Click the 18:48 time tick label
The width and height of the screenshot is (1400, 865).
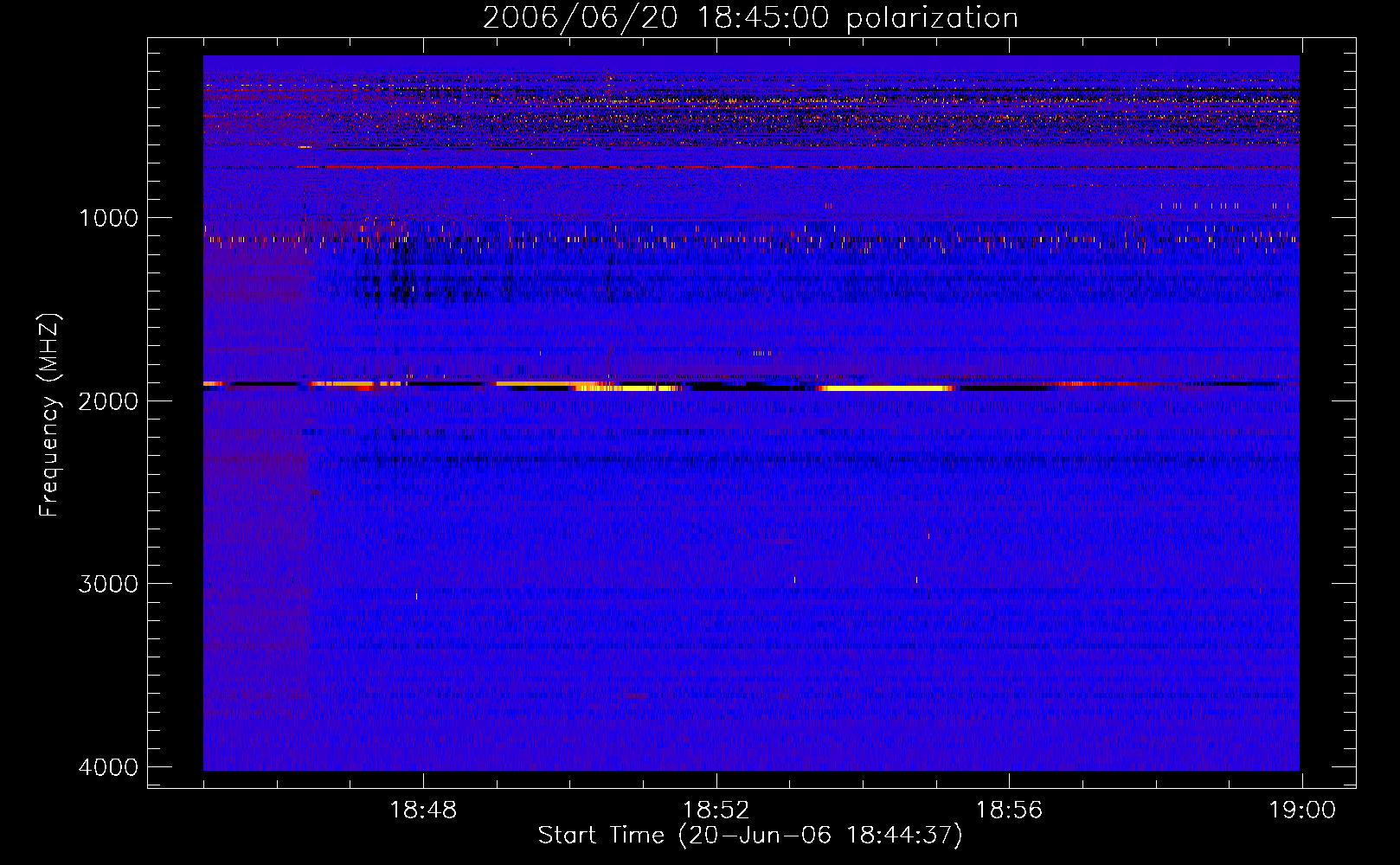point(423,811)
